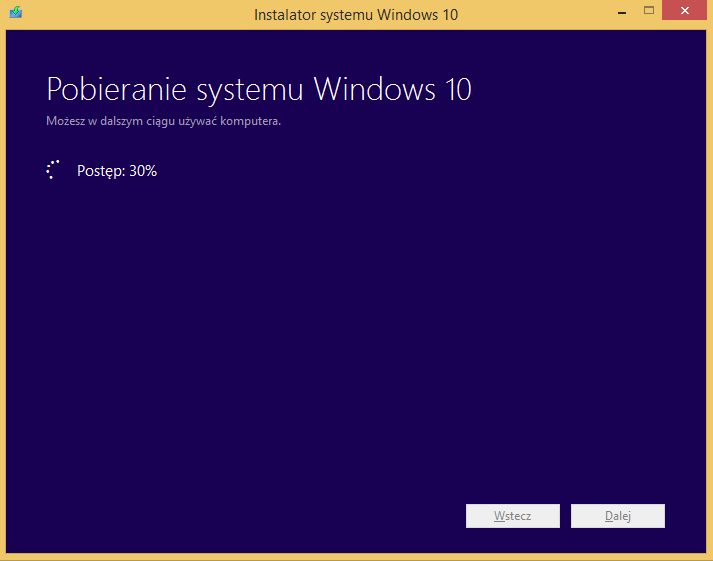713x561 pixels.
Task: Click 'Windows 10' in the large heading
Action: pyautogui.click(x=392, y=90)
